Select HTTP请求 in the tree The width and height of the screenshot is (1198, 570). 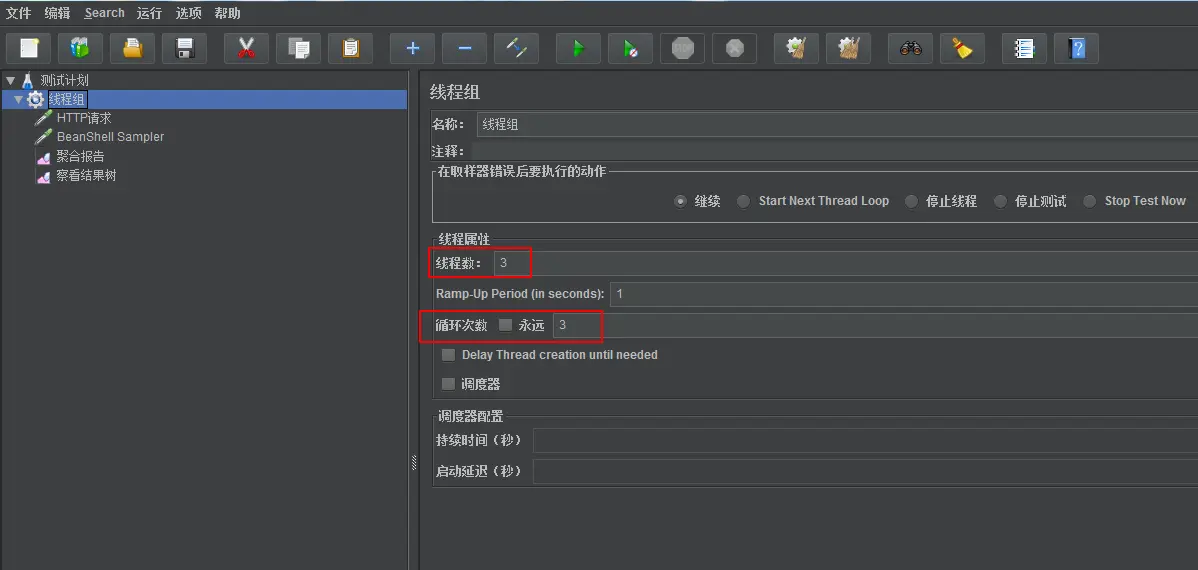pyautogui.click(x=84, y=118)
